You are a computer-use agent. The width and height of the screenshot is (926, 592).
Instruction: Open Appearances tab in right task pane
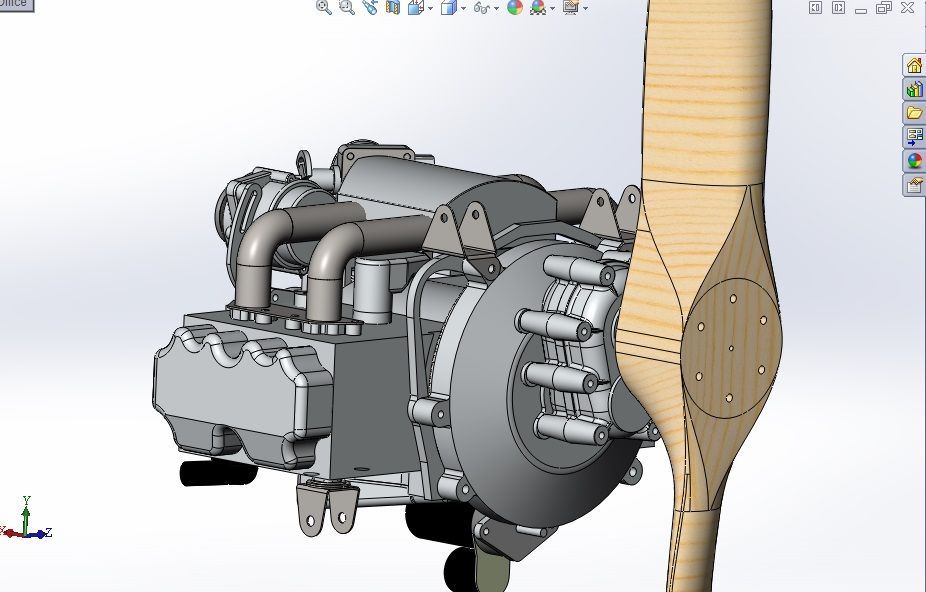[x=913, y=161]
